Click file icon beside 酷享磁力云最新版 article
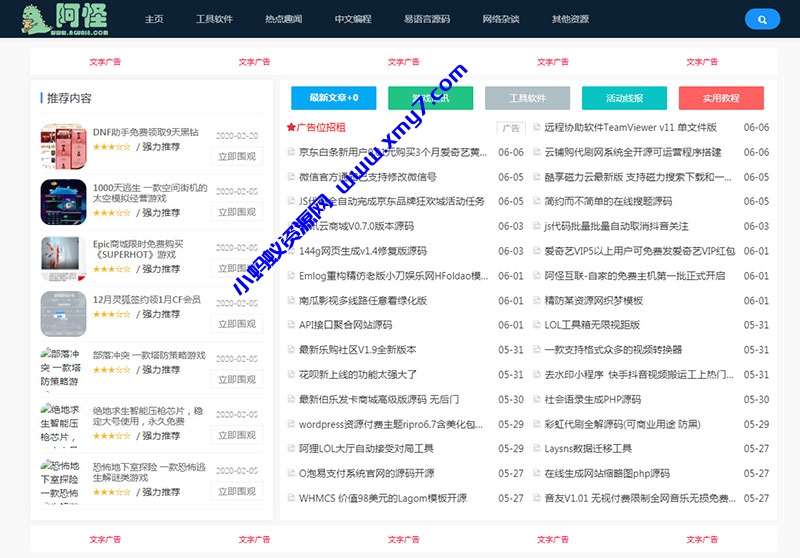Screen dimensions: 800x558 point(536,176)
